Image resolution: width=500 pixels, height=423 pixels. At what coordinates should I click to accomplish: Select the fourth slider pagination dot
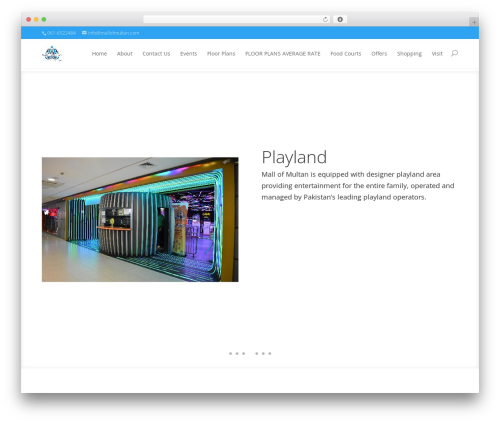tap(257, 353)
